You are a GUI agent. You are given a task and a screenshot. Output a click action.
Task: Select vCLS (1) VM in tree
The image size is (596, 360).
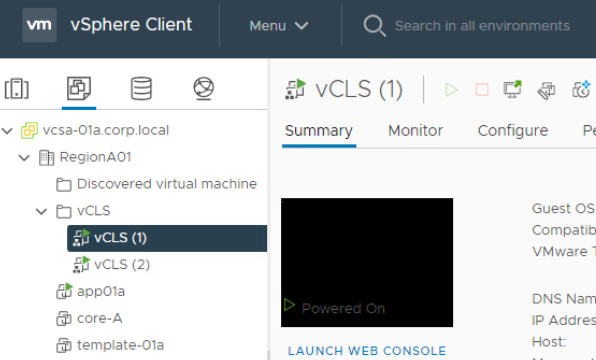167,238
